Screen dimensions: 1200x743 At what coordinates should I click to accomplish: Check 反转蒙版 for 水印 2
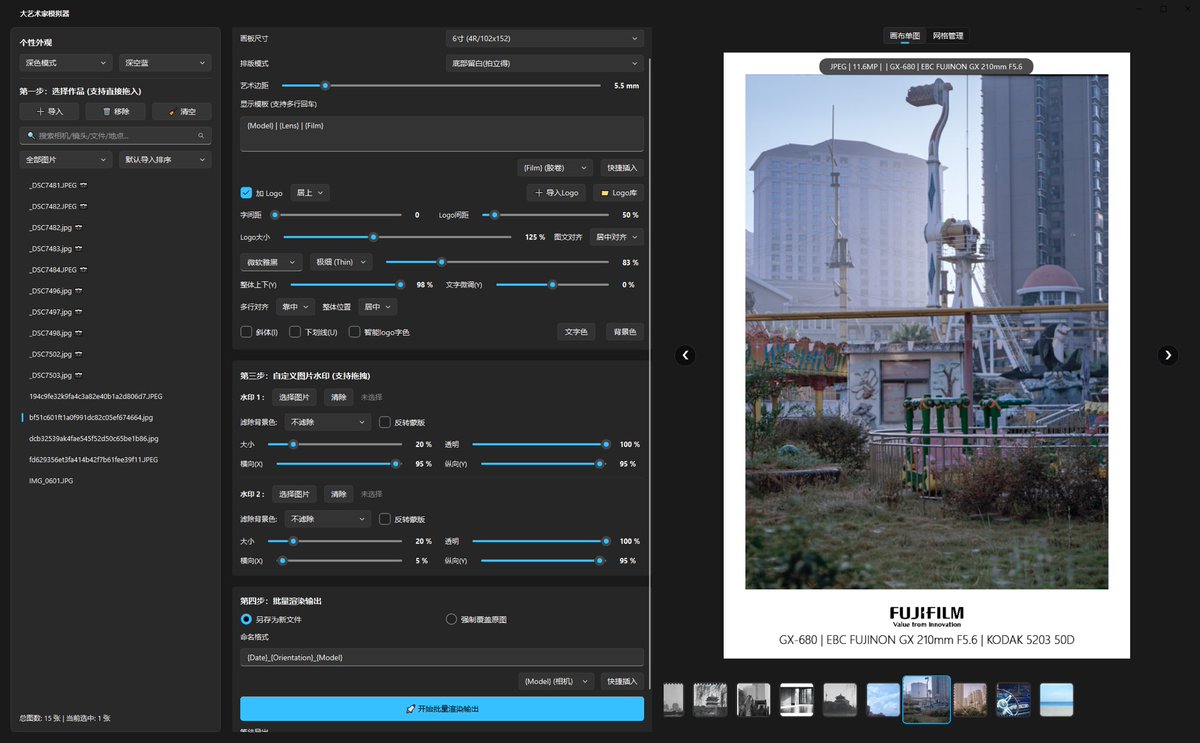pos(384,519)
